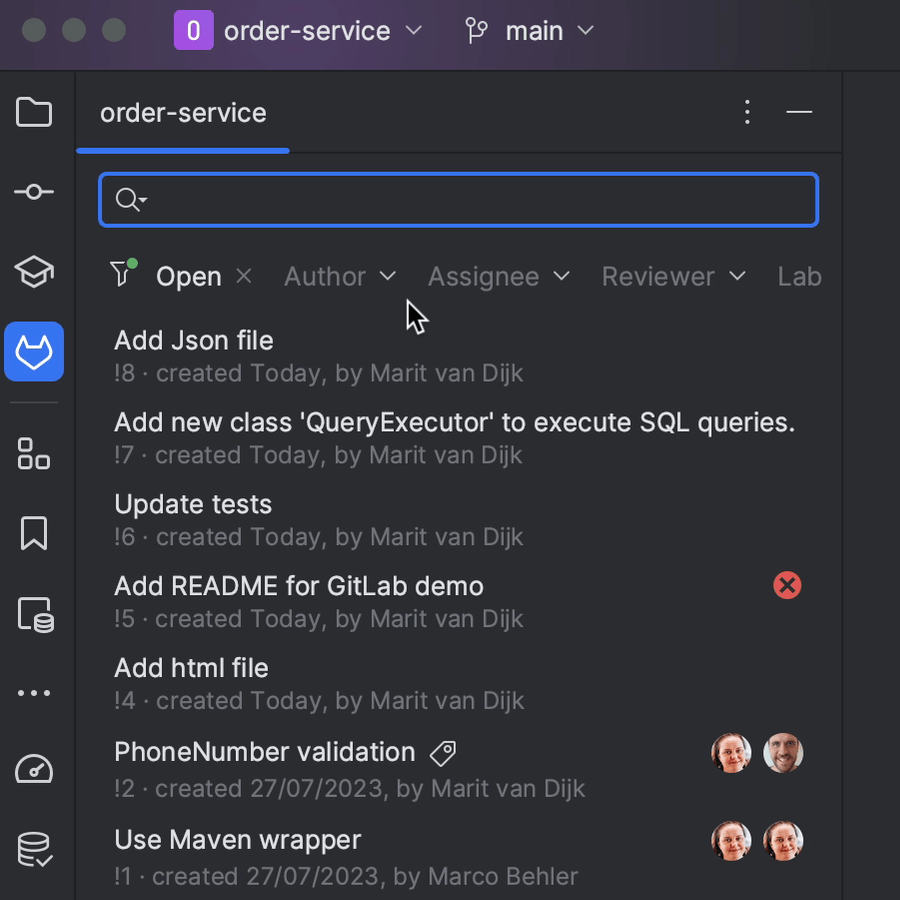The height and width of the screenshot is (900, 900).
Task: Click failed pipeline icon on 'Add README for GitLab demo'
Action: 786,585
